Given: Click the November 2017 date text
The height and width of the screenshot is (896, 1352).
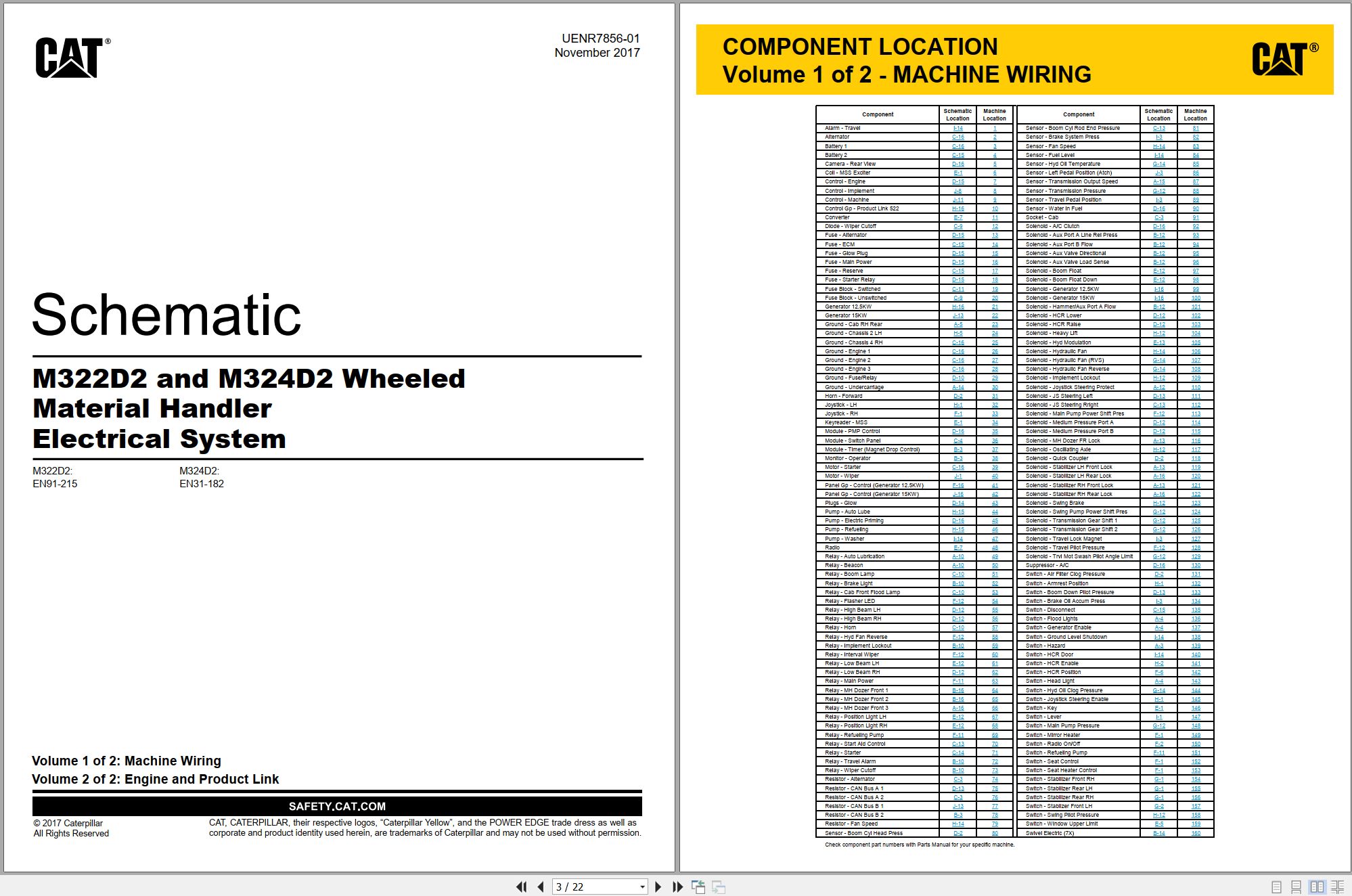Looking at the screenshot, I should pos(597,53).
